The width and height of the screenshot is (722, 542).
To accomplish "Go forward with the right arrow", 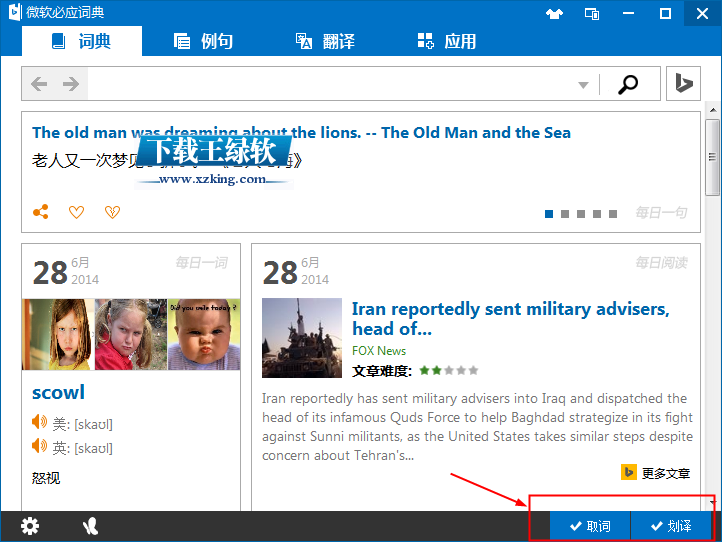I will tap(71, 84).
